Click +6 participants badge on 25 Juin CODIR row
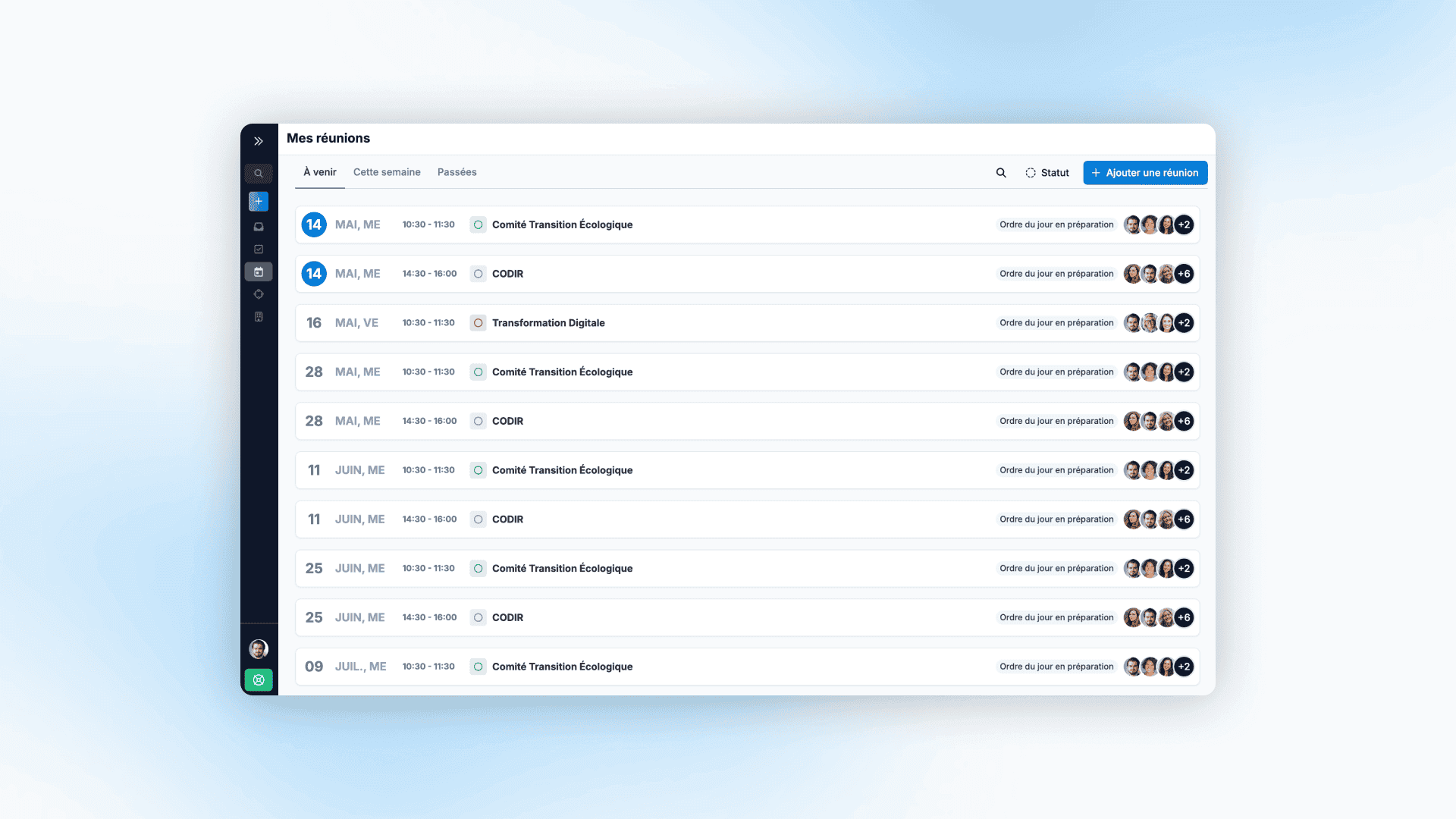1456x819 pixels. pyautogui.click(x=1184, y=617)
